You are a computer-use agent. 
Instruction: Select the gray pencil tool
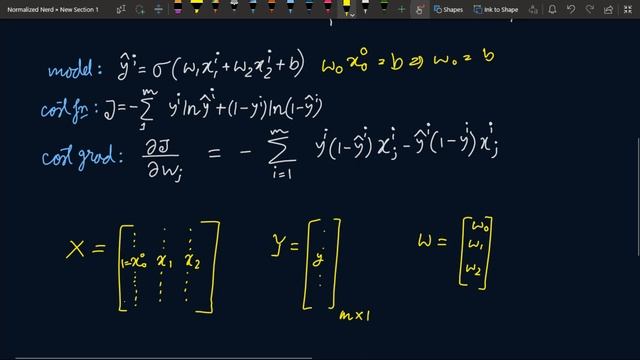tap(234, 6)
